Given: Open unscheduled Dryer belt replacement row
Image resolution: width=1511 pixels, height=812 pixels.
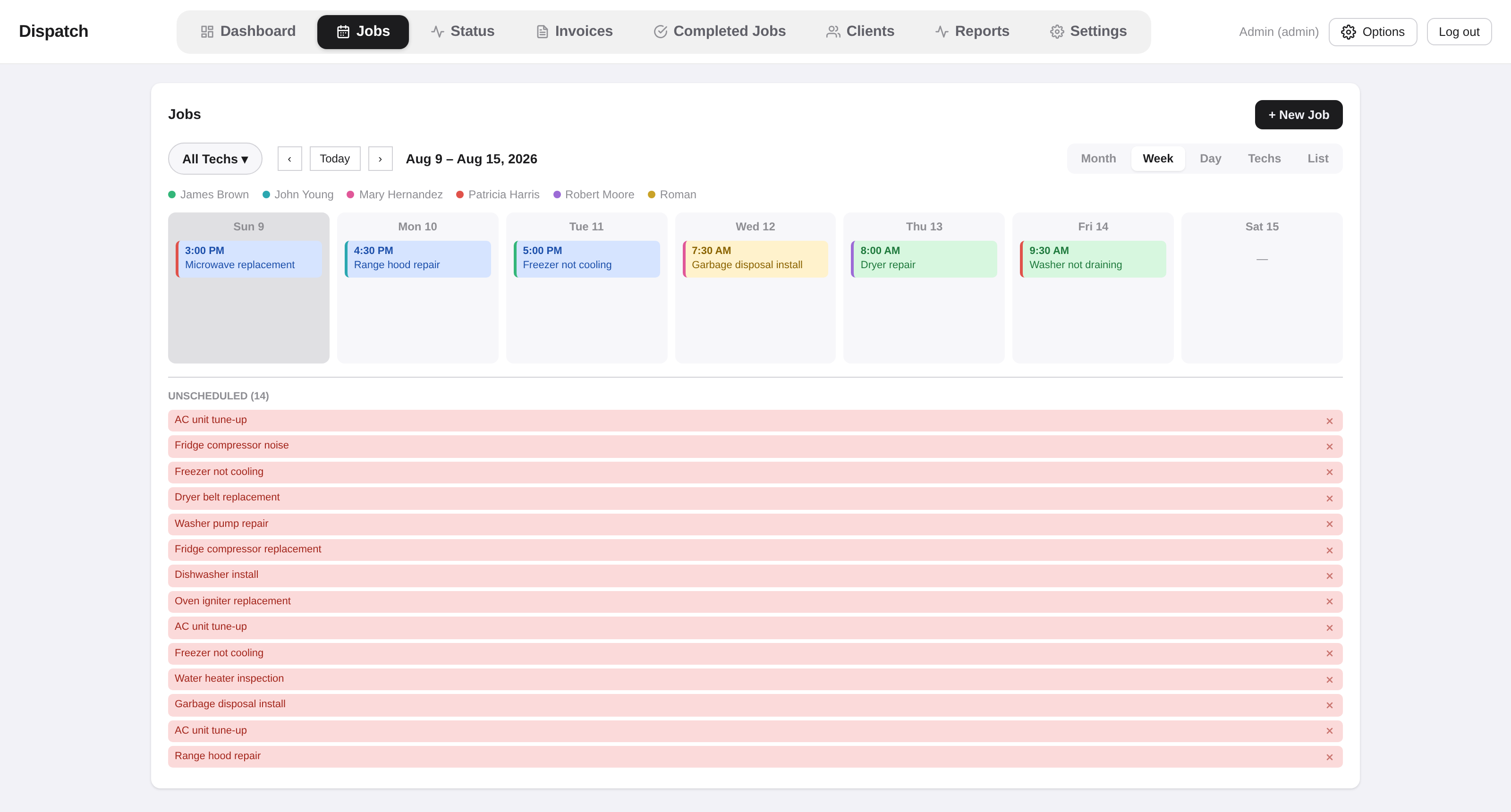Looking at the screenshot, I should [755, 498].
